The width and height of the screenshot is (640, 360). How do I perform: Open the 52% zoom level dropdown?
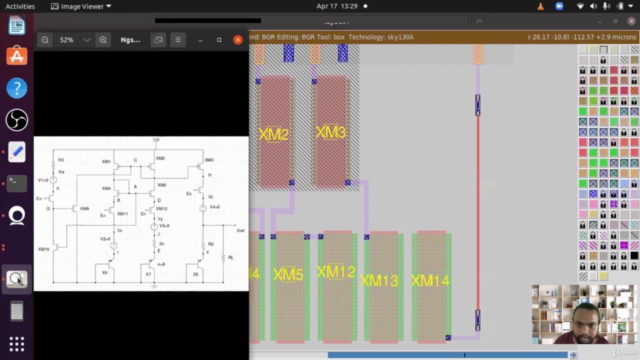(87, 40)
